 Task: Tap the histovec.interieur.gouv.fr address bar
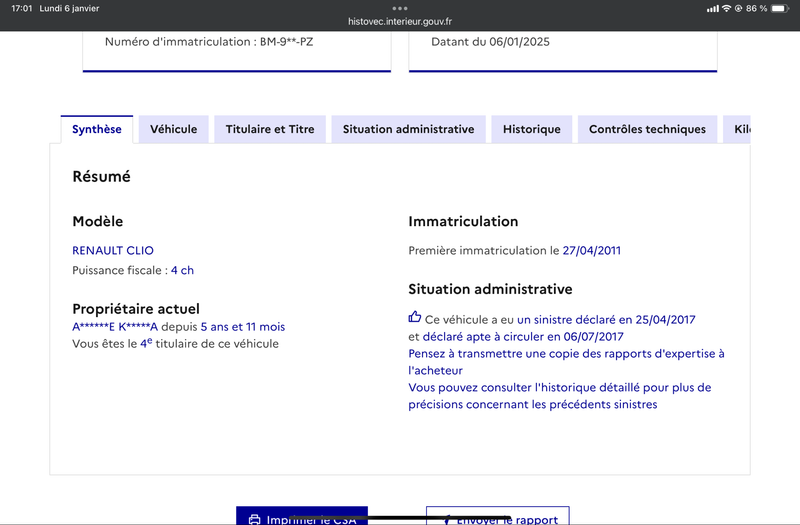pyautogui.click(x=400, y=21)
